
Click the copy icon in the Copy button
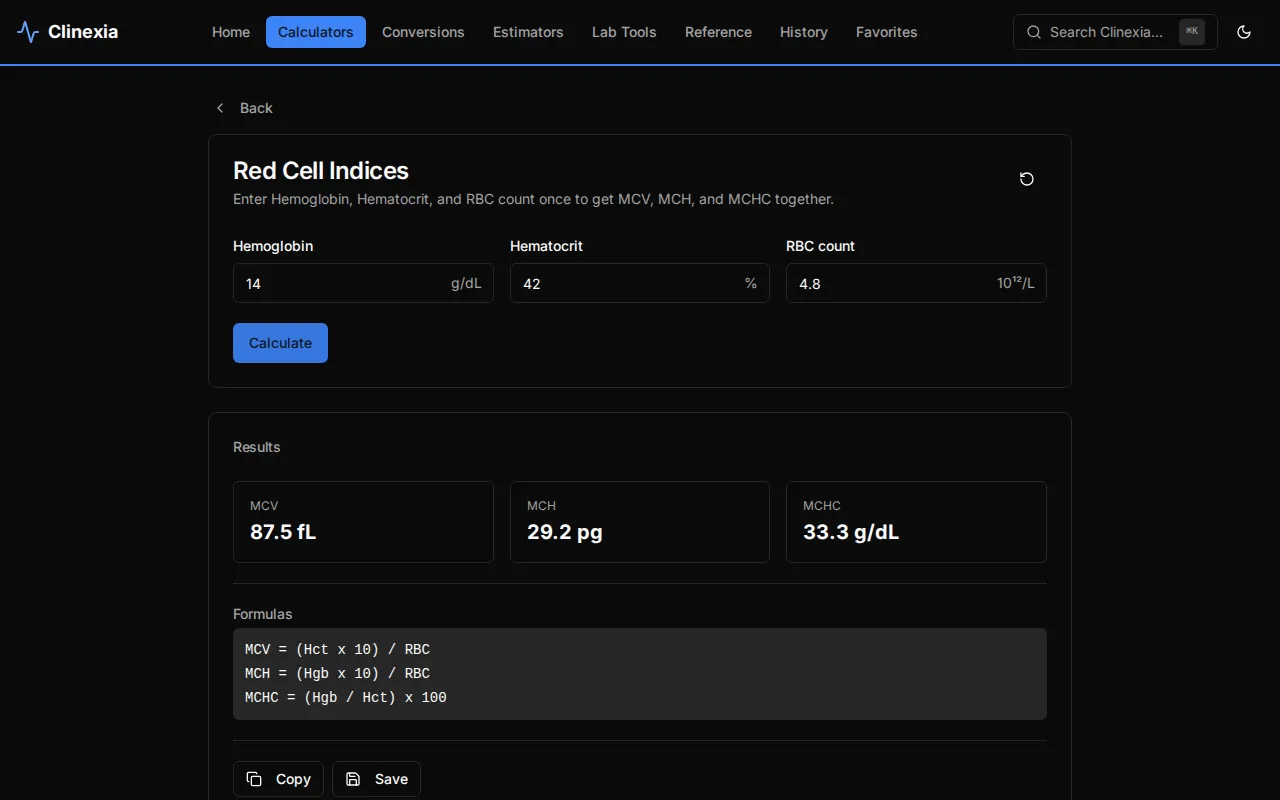[254, 779]
